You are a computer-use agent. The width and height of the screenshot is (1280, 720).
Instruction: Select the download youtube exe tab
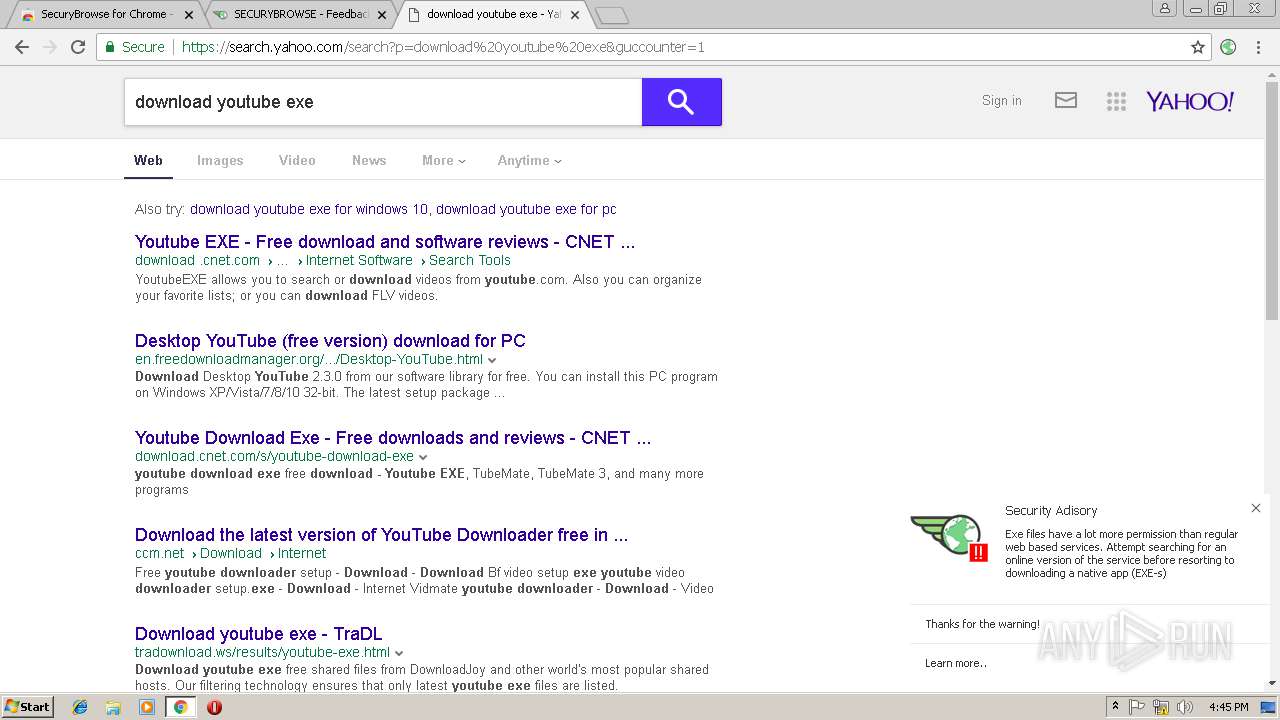(x=492, y=15)
